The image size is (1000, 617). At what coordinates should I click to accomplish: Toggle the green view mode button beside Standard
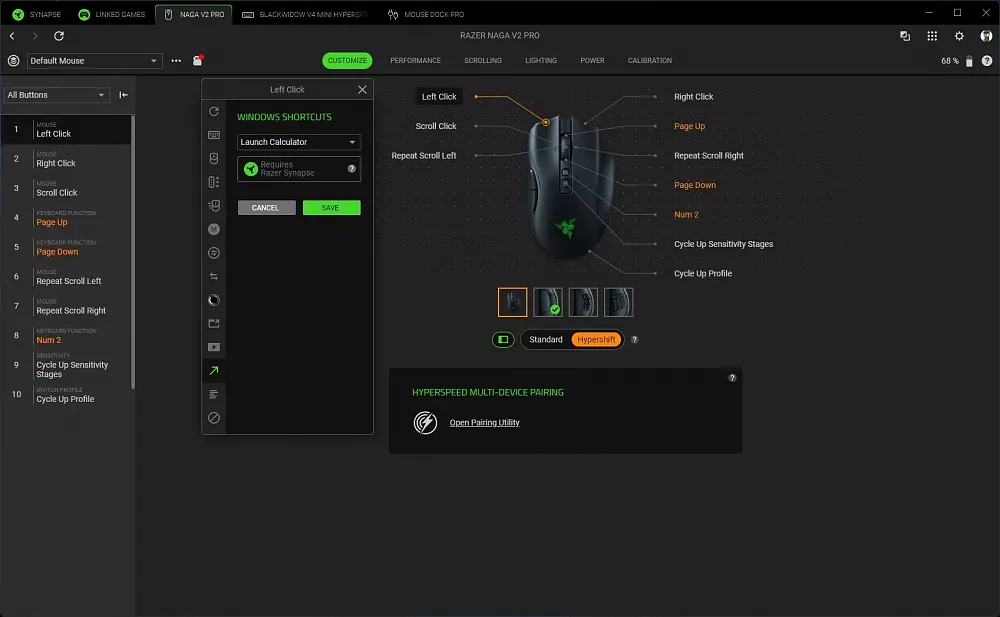pyautogui.click(x=503, y=339)
